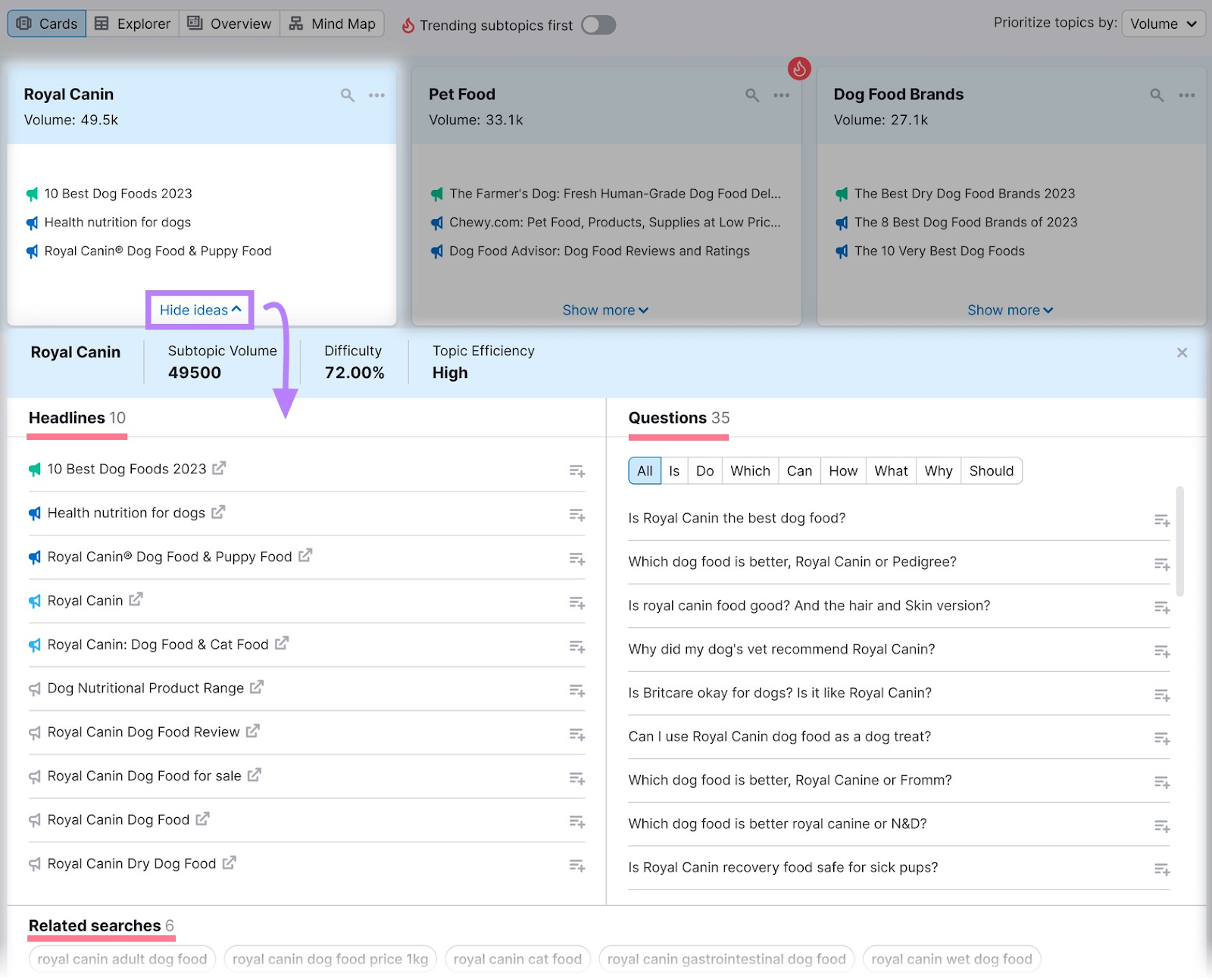Click the search icon on Dog Food Brands card
The width and height of the screenshot is (1212, 980).
click(x=1156, y=95)
